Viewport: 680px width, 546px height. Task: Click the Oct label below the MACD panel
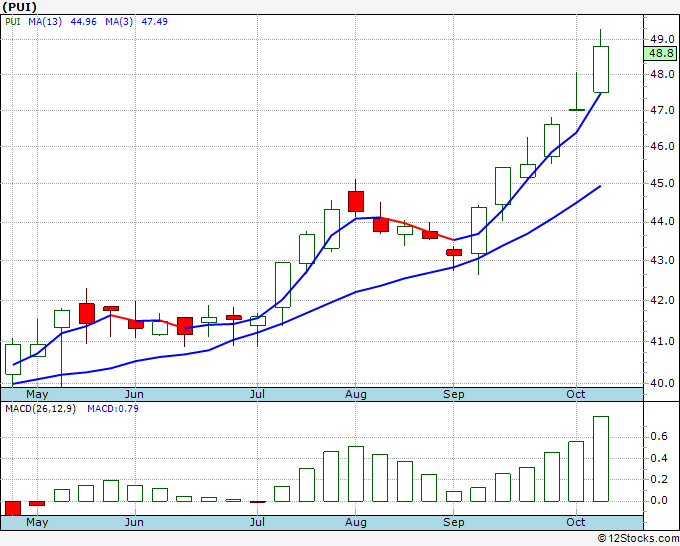point(575,522)
